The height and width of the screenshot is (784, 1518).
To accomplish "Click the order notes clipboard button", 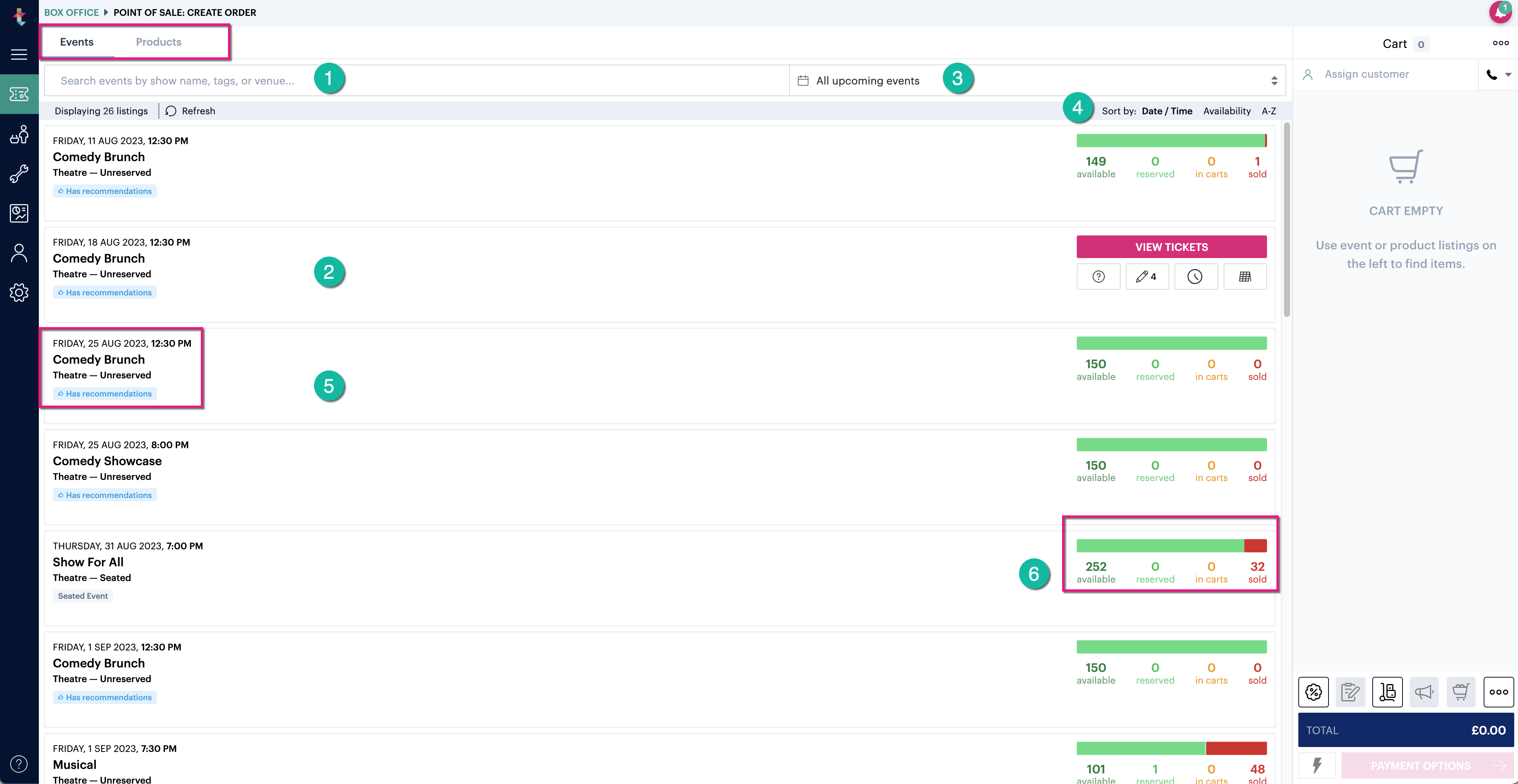I will (1350, 692).
